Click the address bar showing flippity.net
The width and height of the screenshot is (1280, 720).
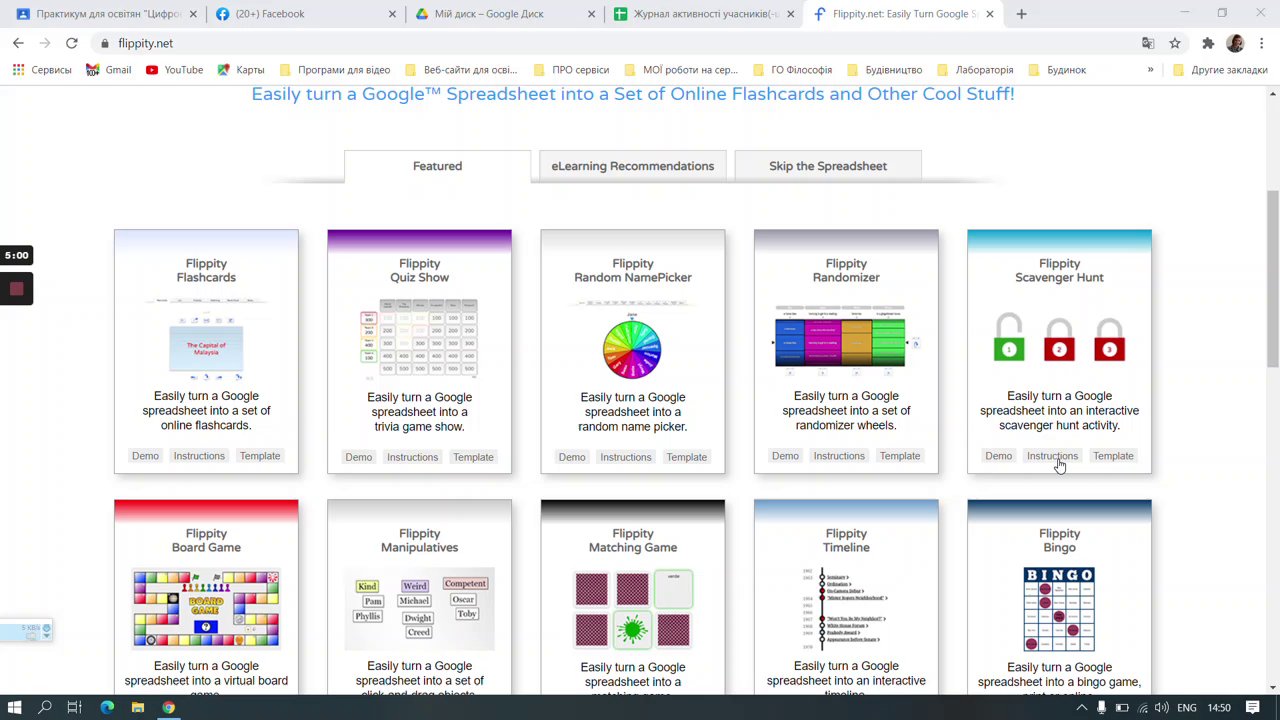tap(620, 43)
